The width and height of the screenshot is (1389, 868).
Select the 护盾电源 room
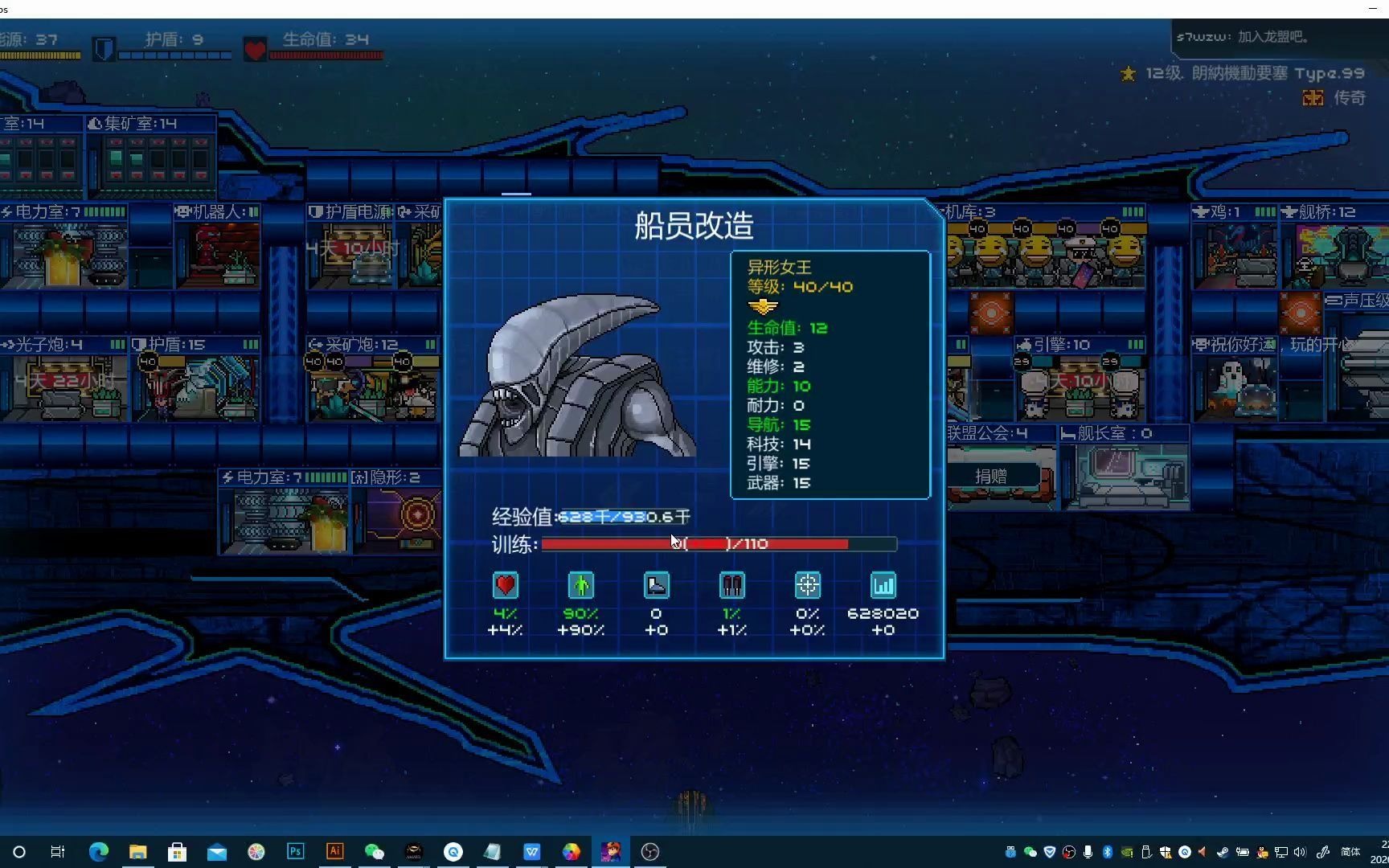(x=350, y=247)
